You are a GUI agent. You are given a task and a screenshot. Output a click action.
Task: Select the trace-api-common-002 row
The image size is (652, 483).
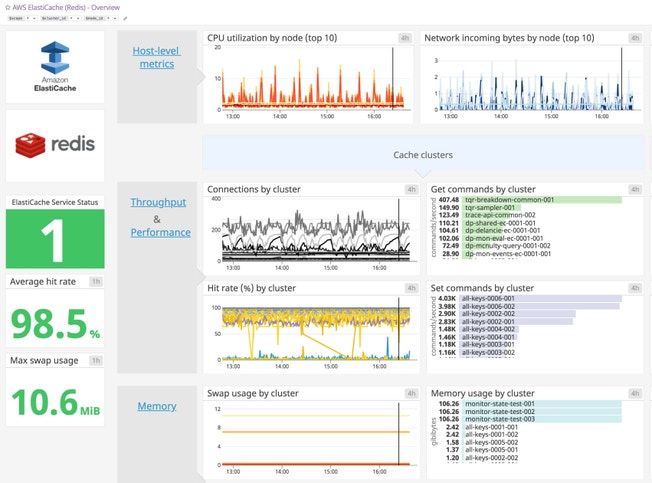(530, 215)
